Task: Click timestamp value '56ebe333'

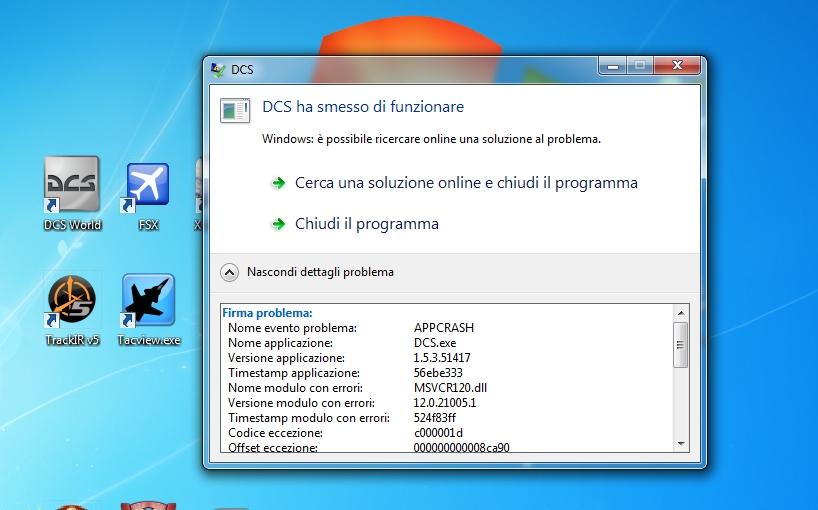Action: coord(438,373)
